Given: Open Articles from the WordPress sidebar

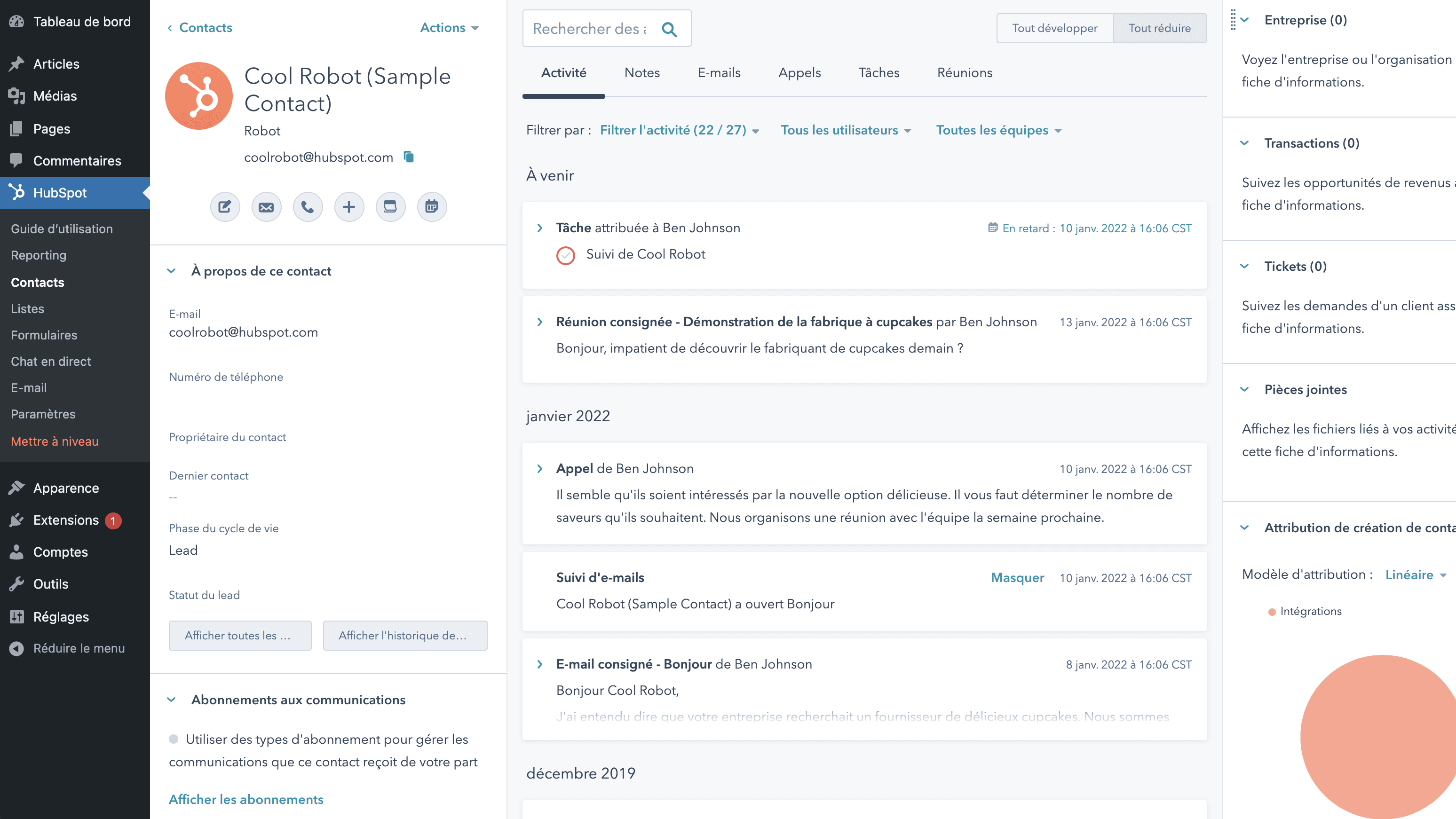Looking at the screenshot, I should [75, 64].
